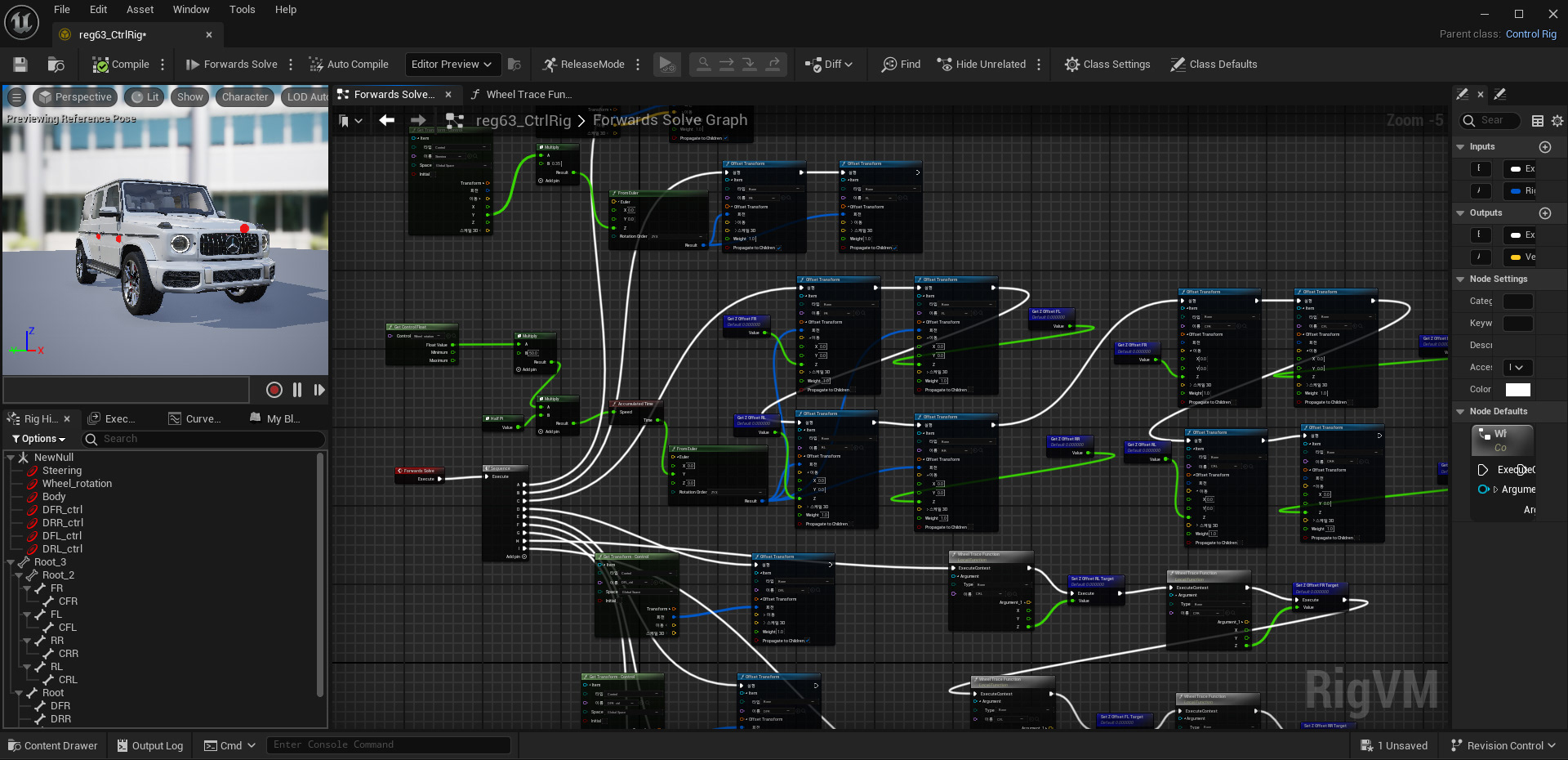This screenshot has height=760, width=1568.
Task: Compile the Control Rig
Action: pyautogui.click(x=121, y=65)
